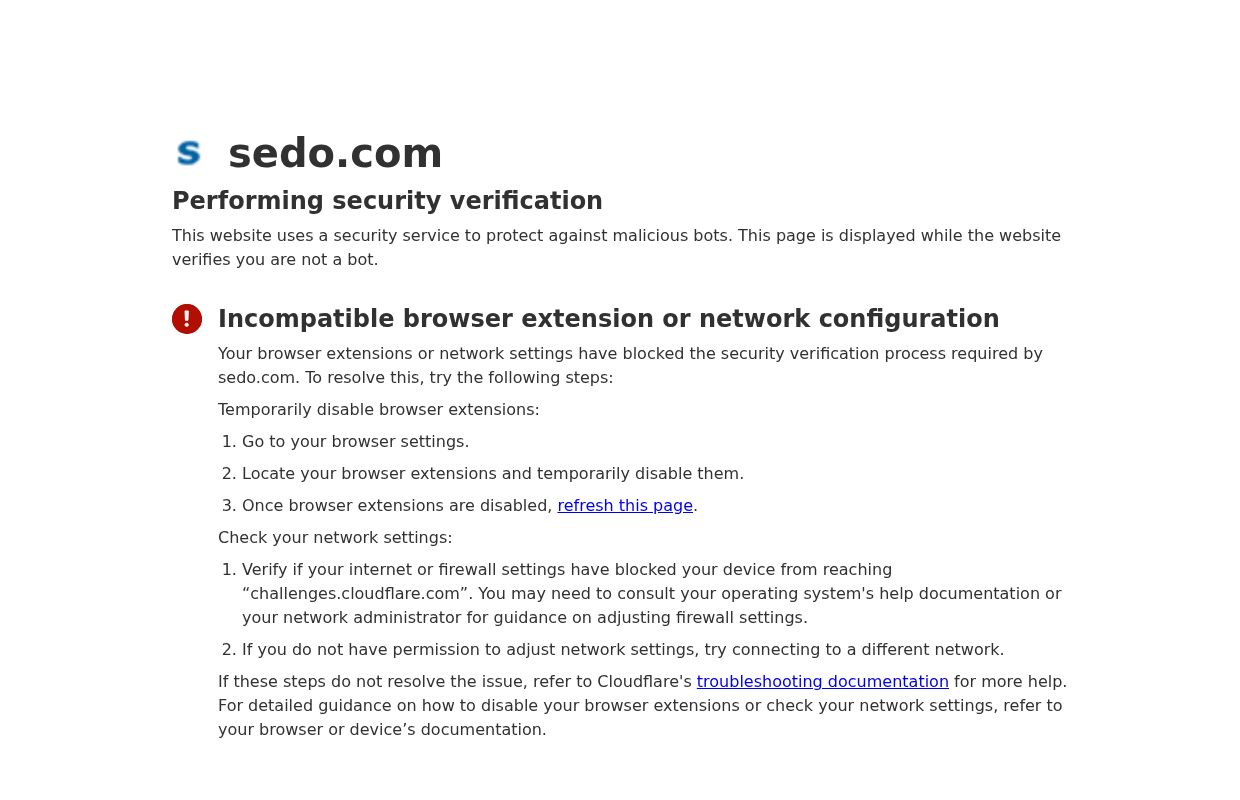Click the blue Sedo logo icon
1240x800 pixels.
[188, 153]
